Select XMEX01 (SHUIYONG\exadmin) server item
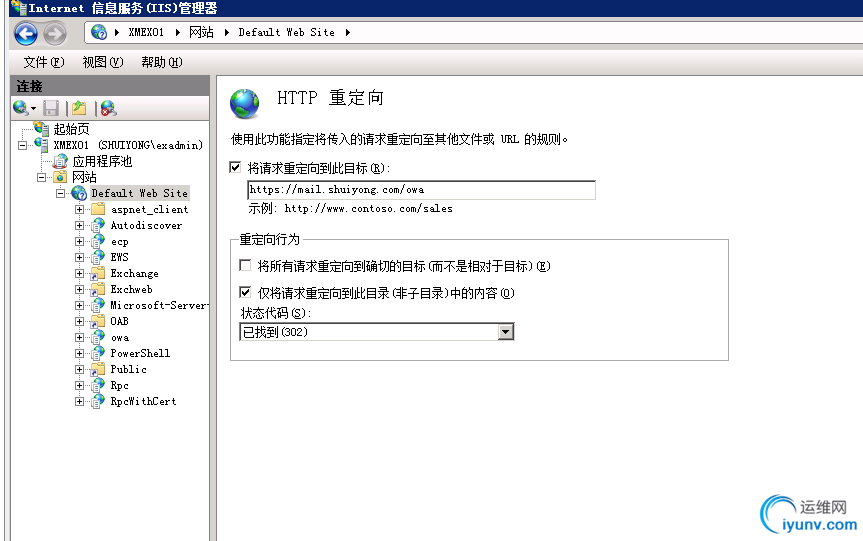The height and width of the screenshot is (541, 863). (128, 145)
